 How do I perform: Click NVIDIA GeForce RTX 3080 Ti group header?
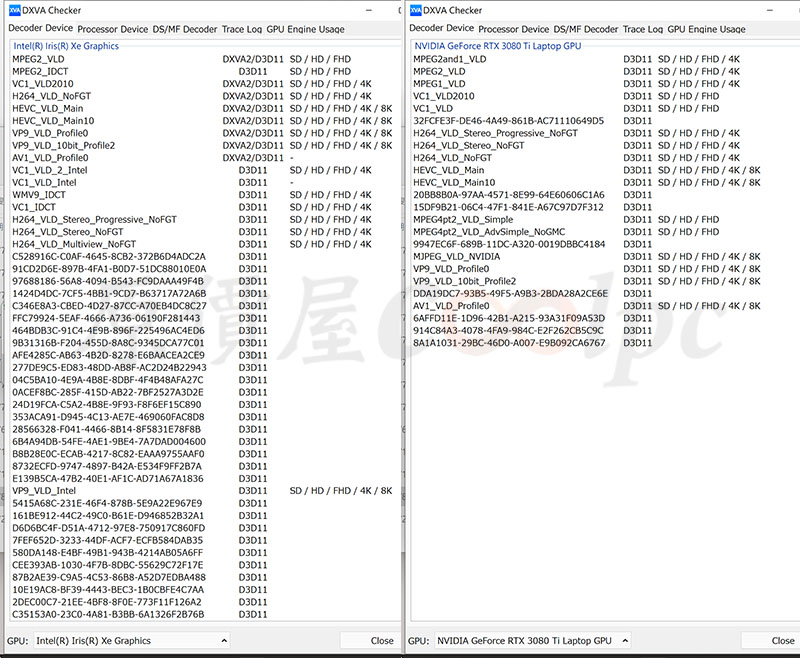coord(497,46)
